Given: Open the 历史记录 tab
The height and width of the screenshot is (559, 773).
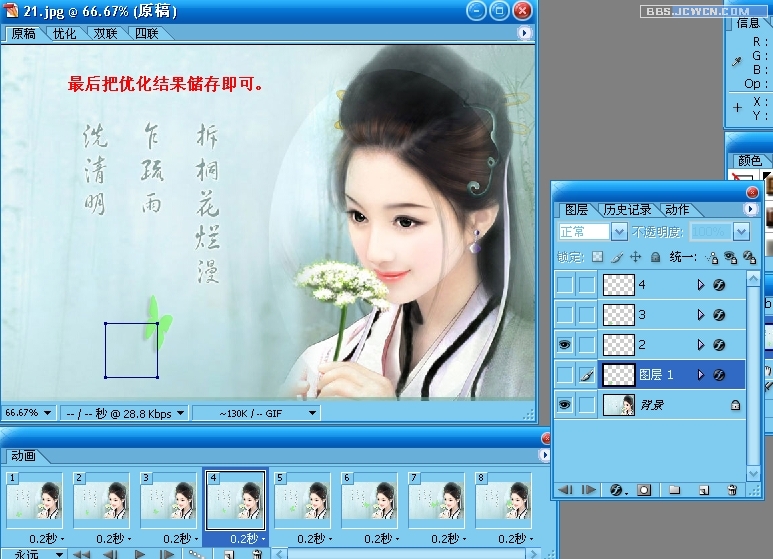Looking at the screenshot, I should [627, 210].
